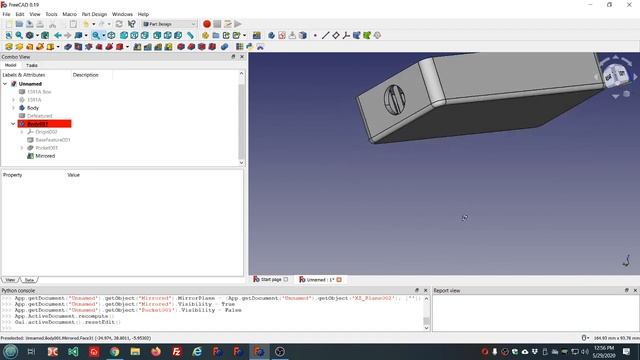Open the Windows menu

click(x=122, y=14)
